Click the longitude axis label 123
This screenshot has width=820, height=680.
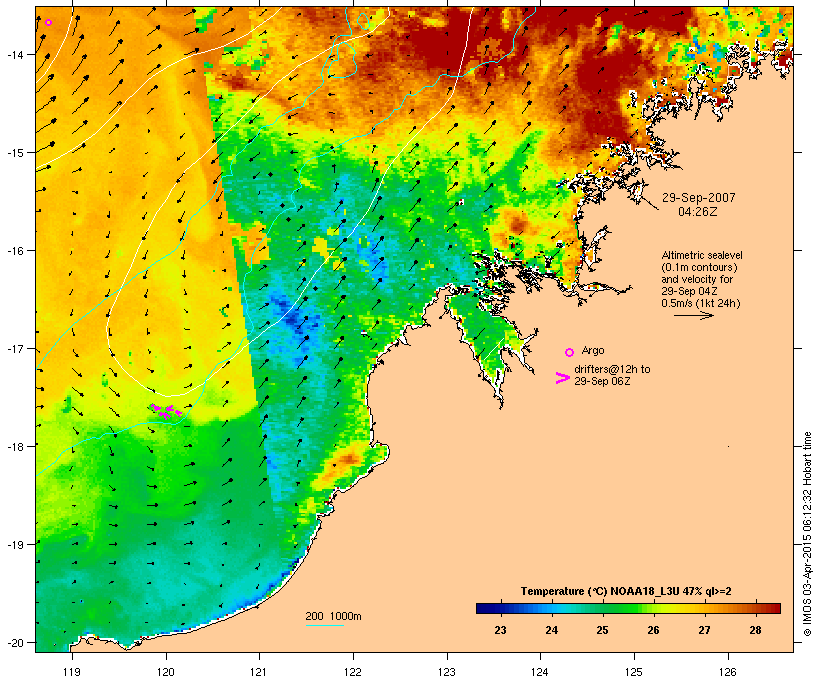[x=447, y=672]
